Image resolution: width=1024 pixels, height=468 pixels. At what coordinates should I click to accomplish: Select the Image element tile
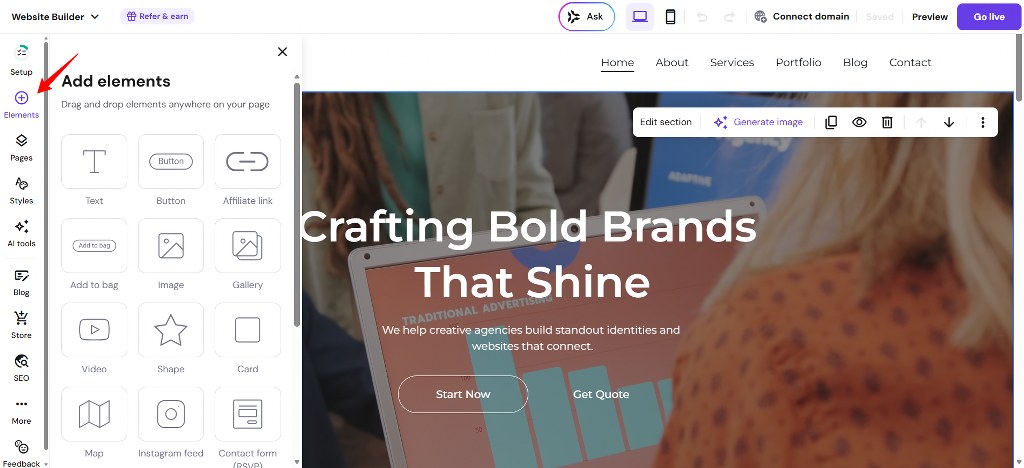(x=171, y=246)
